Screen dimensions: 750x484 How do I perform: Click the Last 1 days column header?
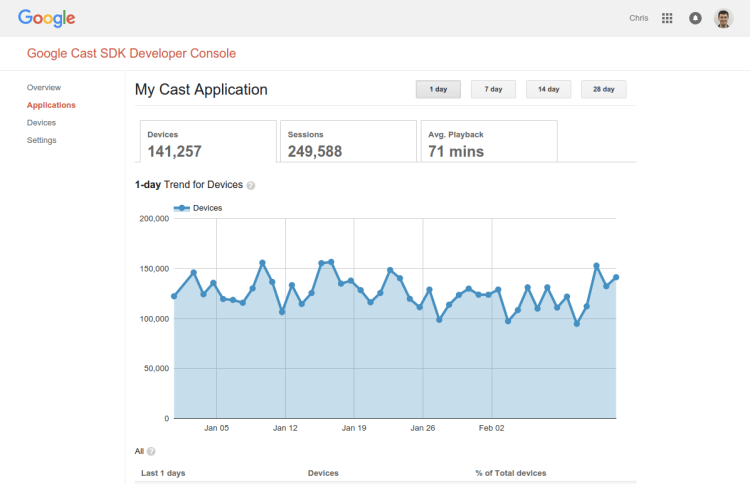pyautogui.click(x=163, y=473)
